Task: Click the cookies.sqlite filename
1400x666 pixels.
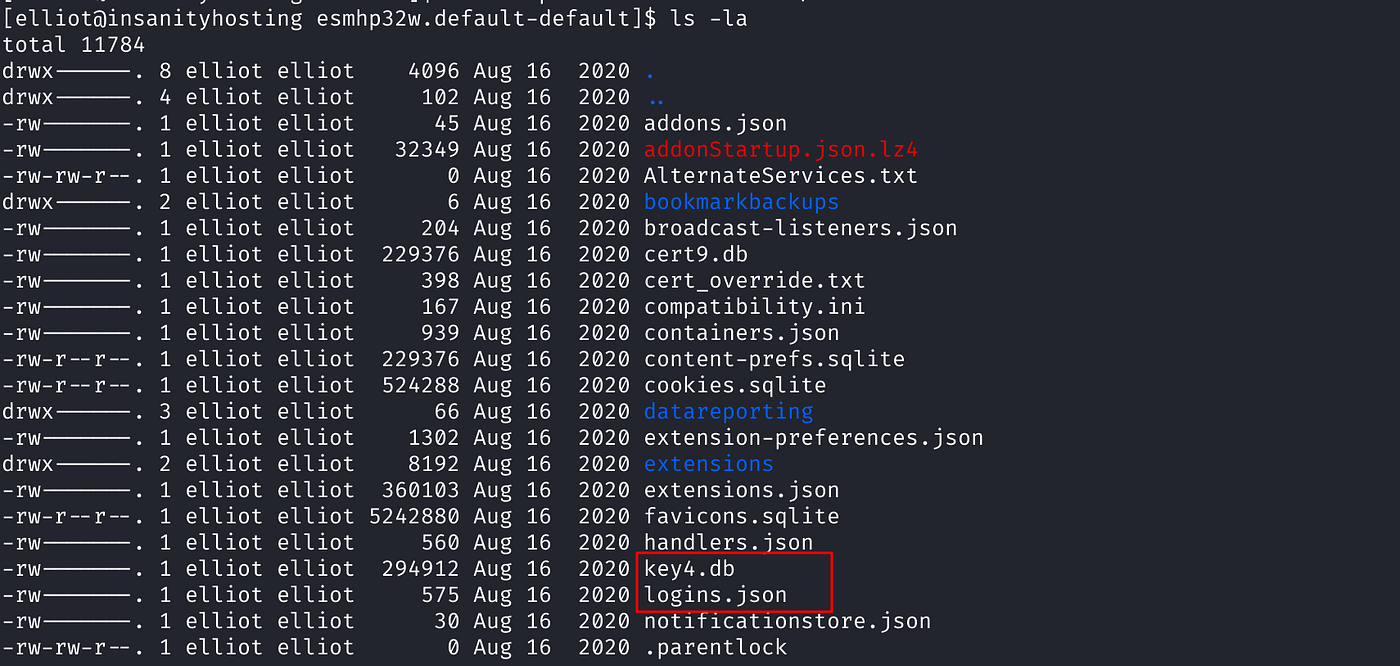Action: (x=735, y=385)
